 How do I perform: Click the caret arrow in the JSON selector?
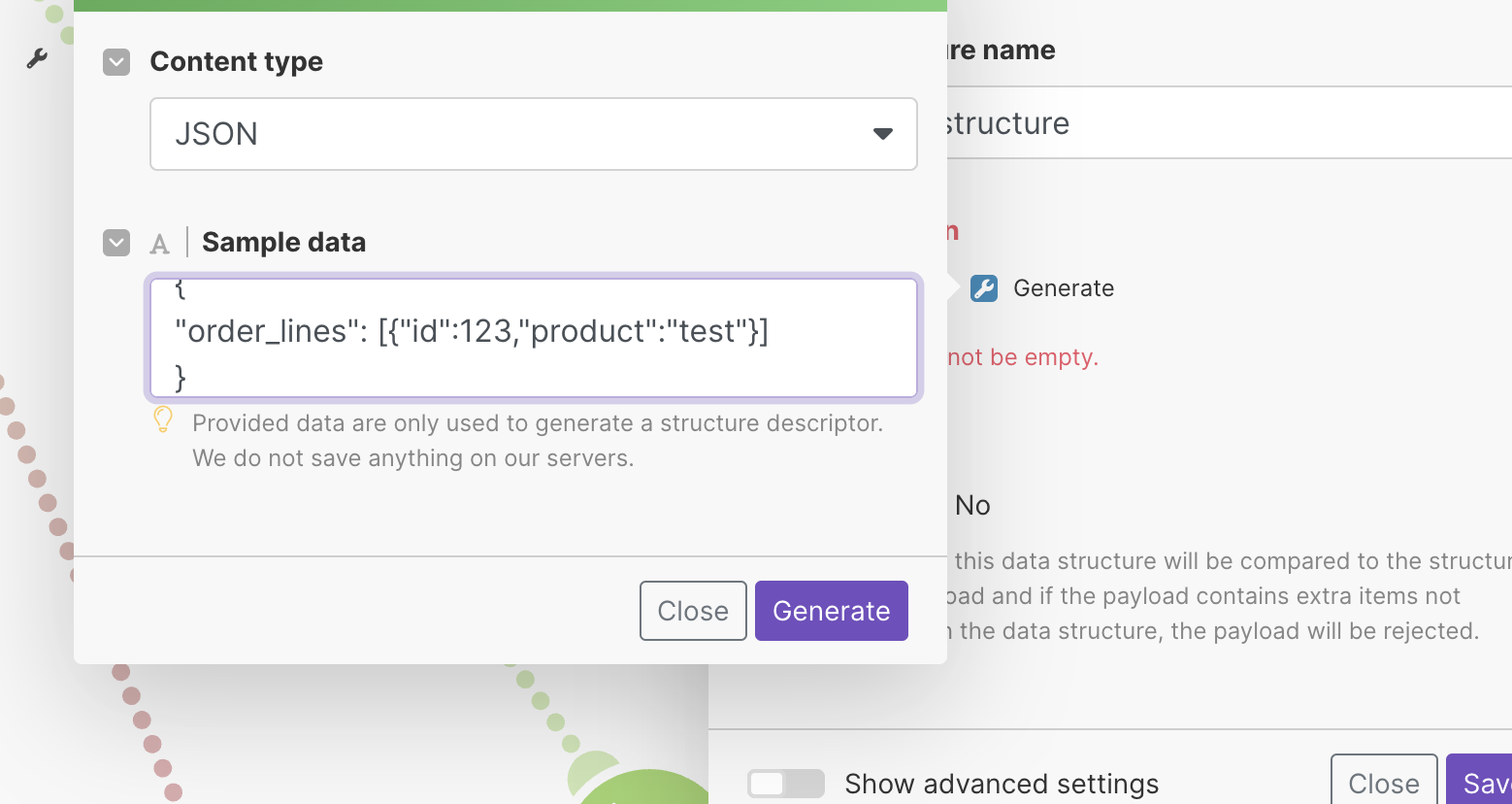click(882, 134)
